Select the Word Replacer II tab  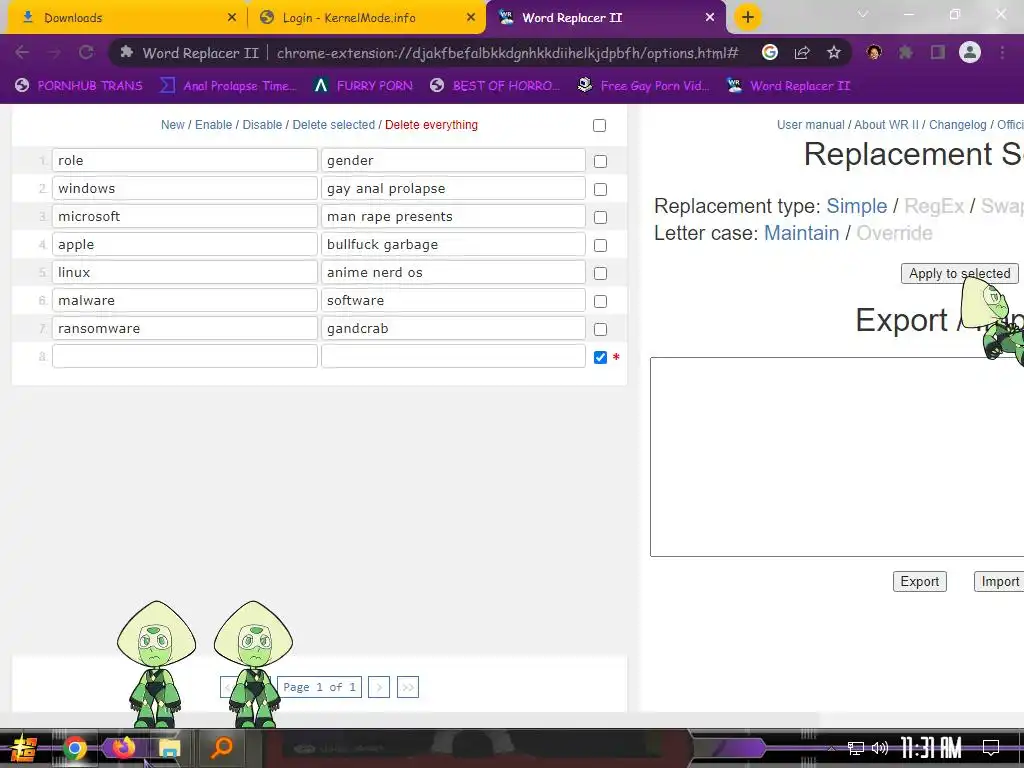pos(605,18)
